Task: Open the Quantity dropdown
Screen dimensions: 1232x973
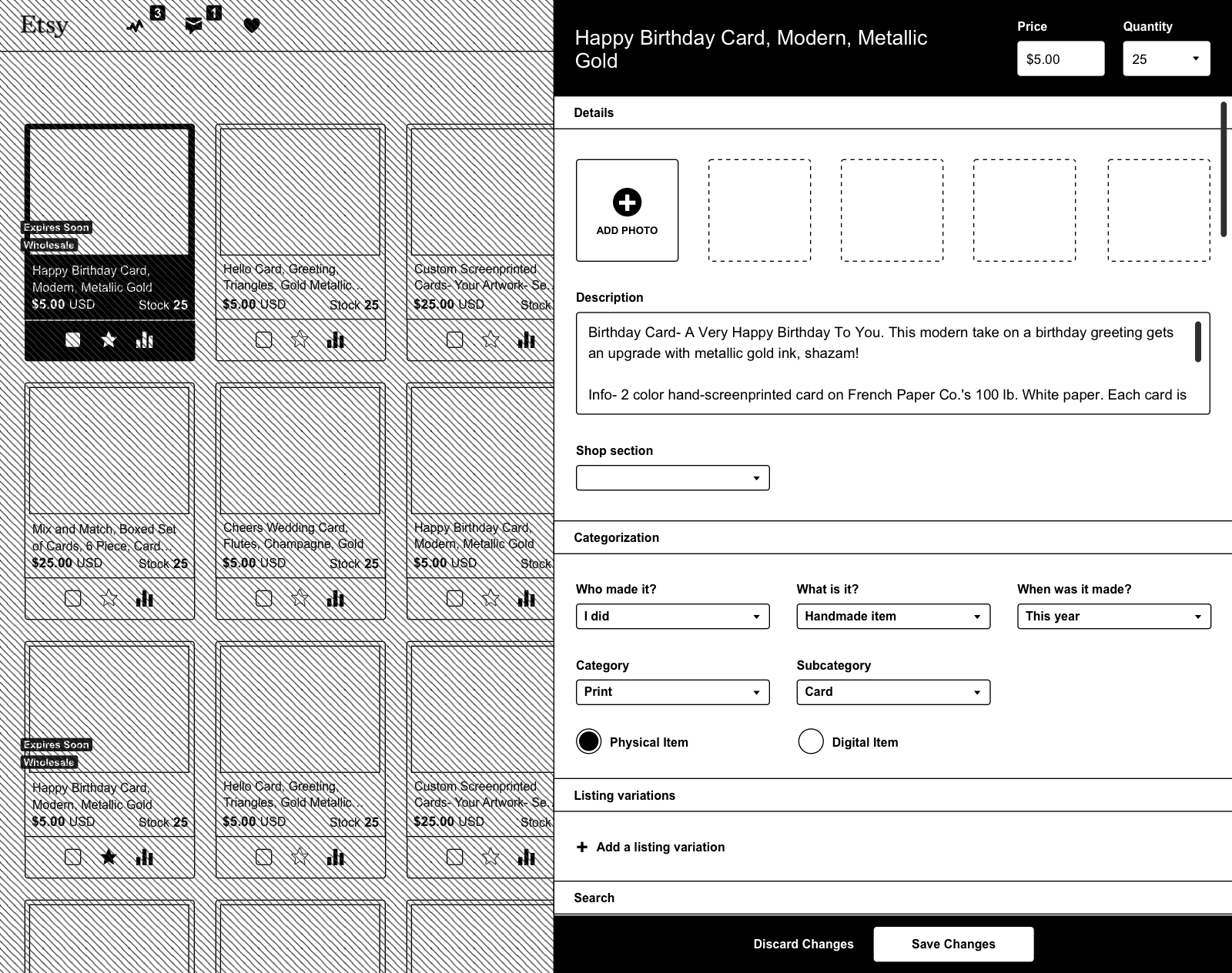Action: 1166,58
